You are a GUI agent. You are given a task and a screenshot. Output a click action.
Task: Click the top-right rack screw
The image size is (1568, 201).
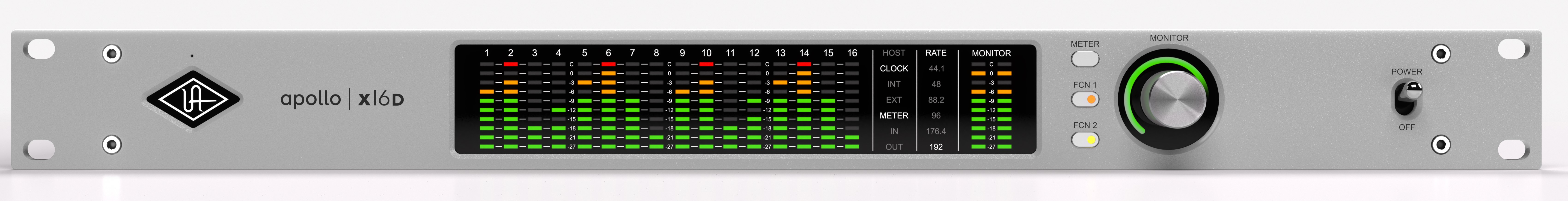[x=1441, y=54]
